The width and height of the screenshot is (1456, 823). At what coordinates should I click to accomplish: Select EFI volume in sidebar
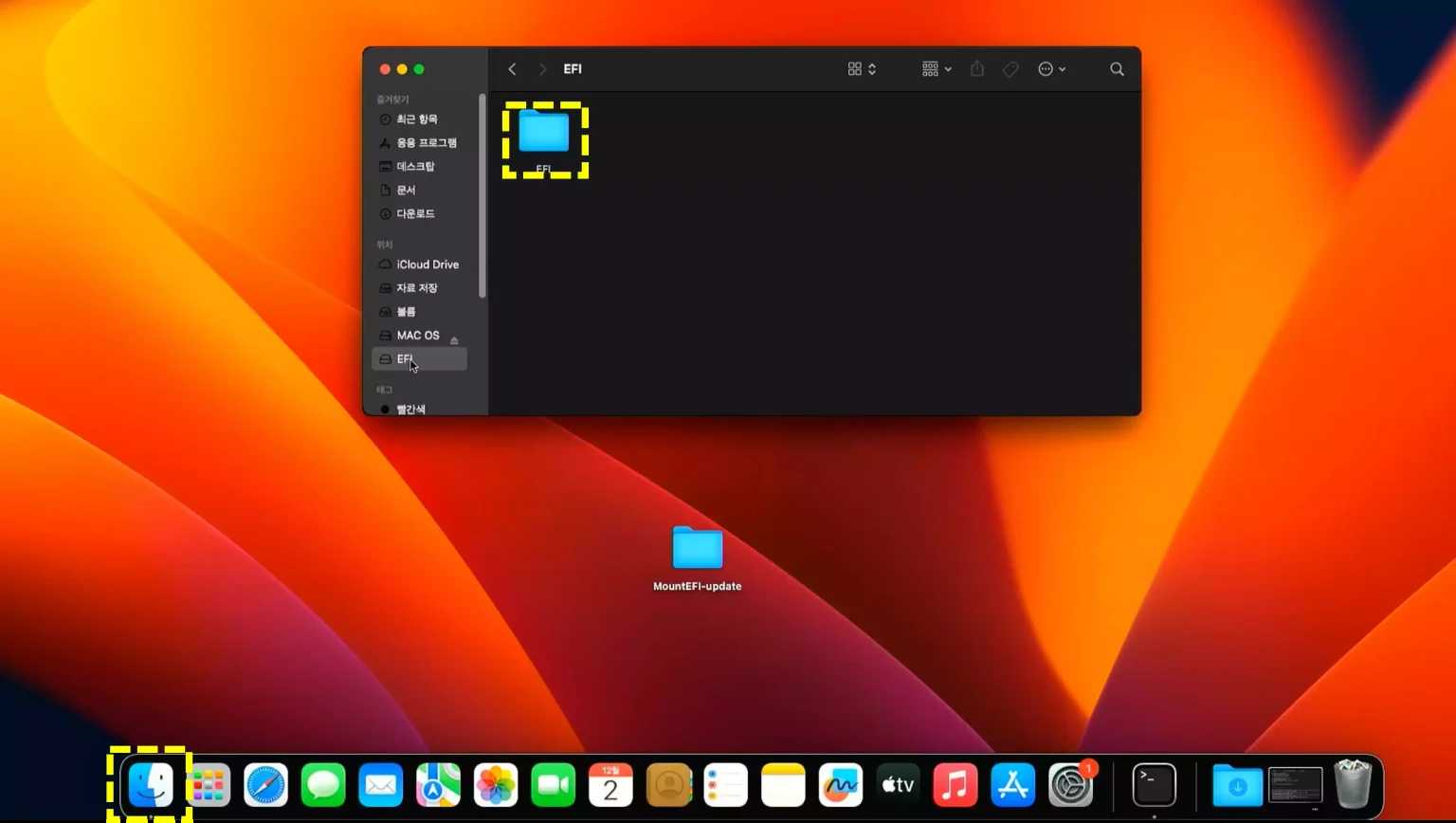coord(419,359)
